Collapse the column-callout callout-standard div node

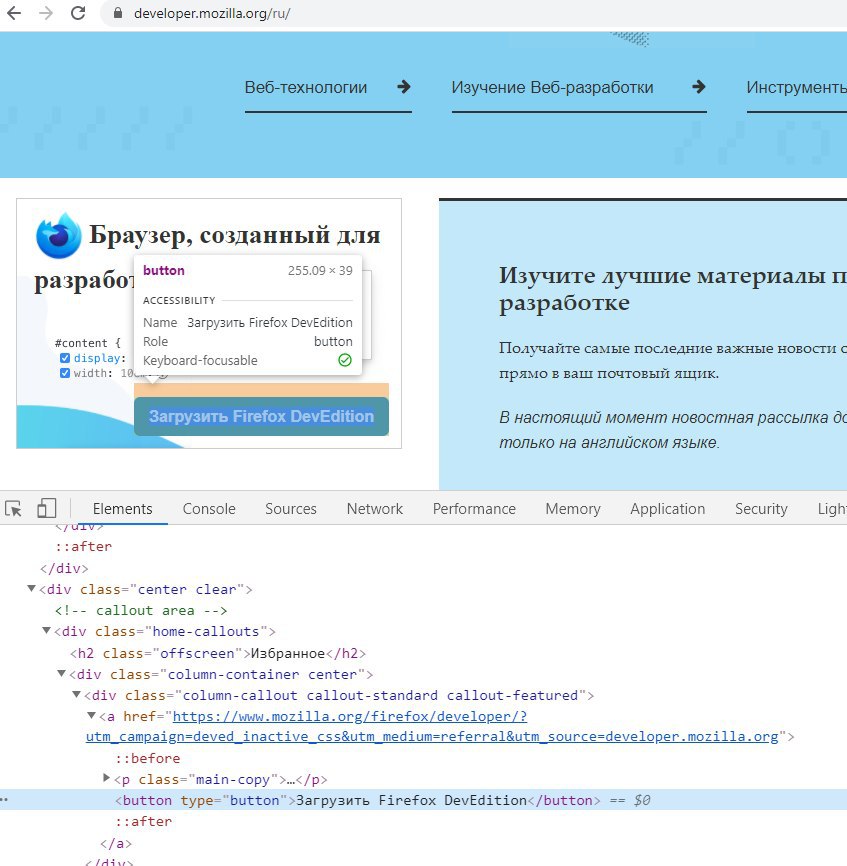tap(76, 695)
